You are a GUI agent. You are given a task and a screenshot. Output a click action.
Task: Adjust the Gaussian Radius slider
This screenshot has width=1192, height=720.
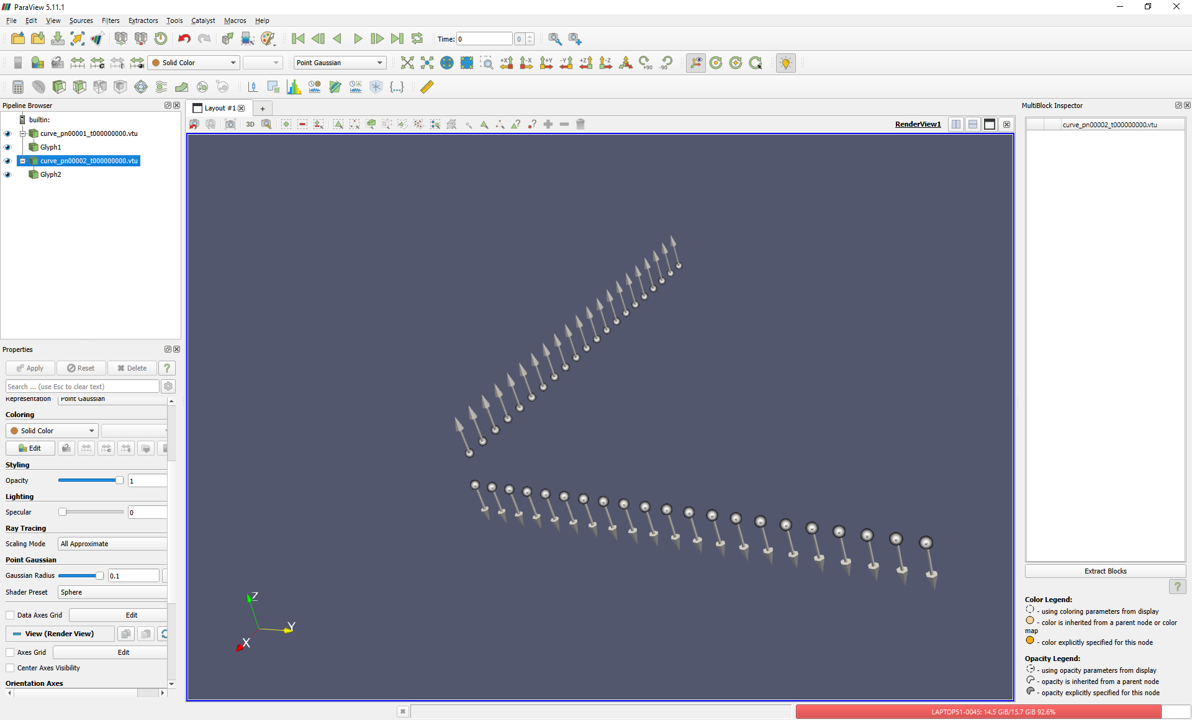click(81, 576)
